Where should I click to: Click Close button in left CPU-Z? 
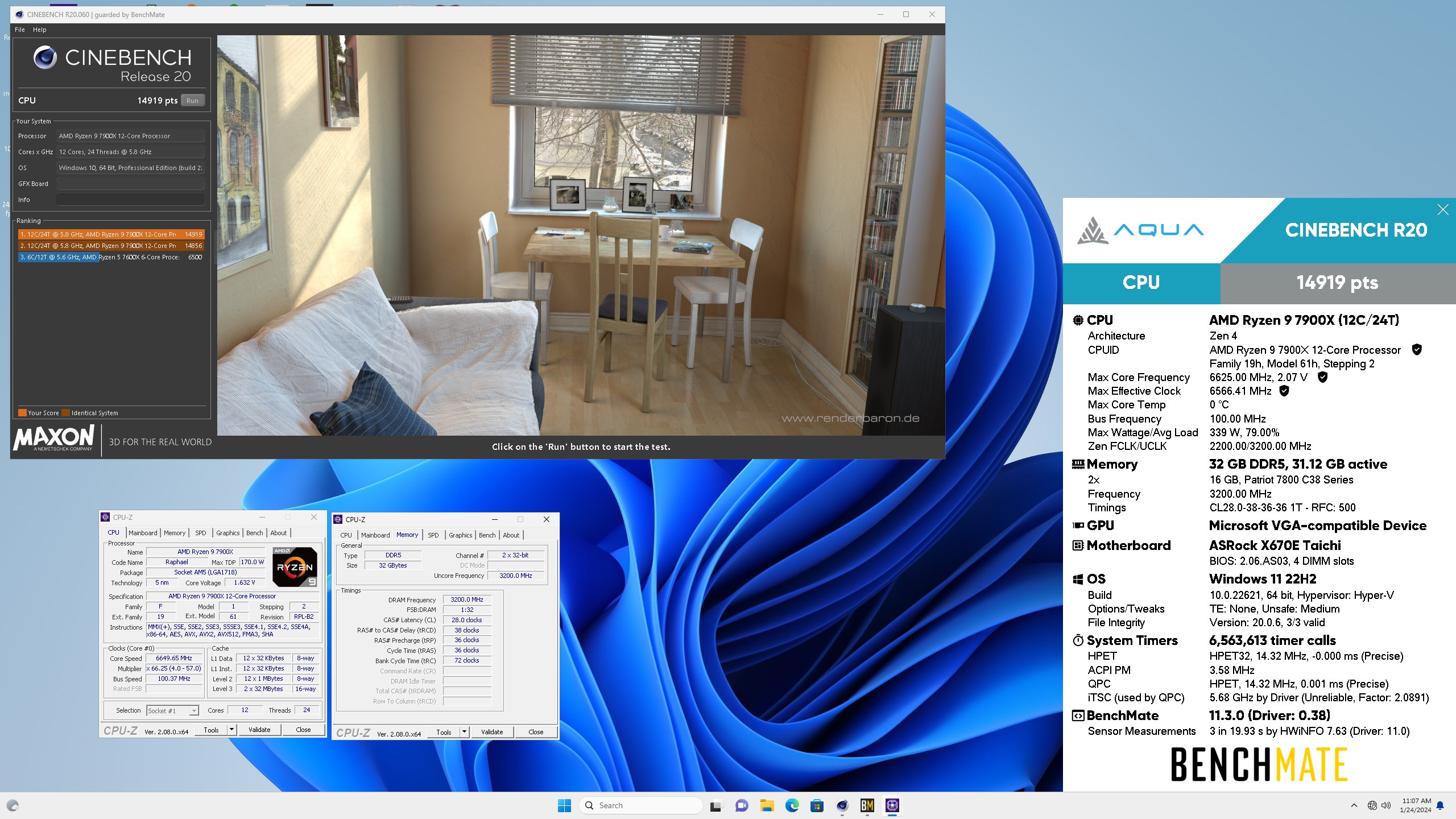pos(303,730)
